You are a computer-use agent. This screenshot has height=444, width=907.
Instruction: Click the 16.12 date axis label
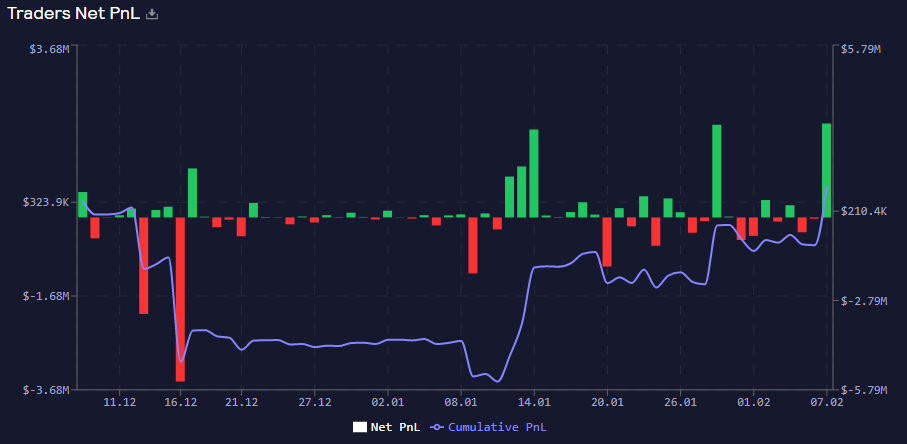pyautogui.click(x=180, y=401)
